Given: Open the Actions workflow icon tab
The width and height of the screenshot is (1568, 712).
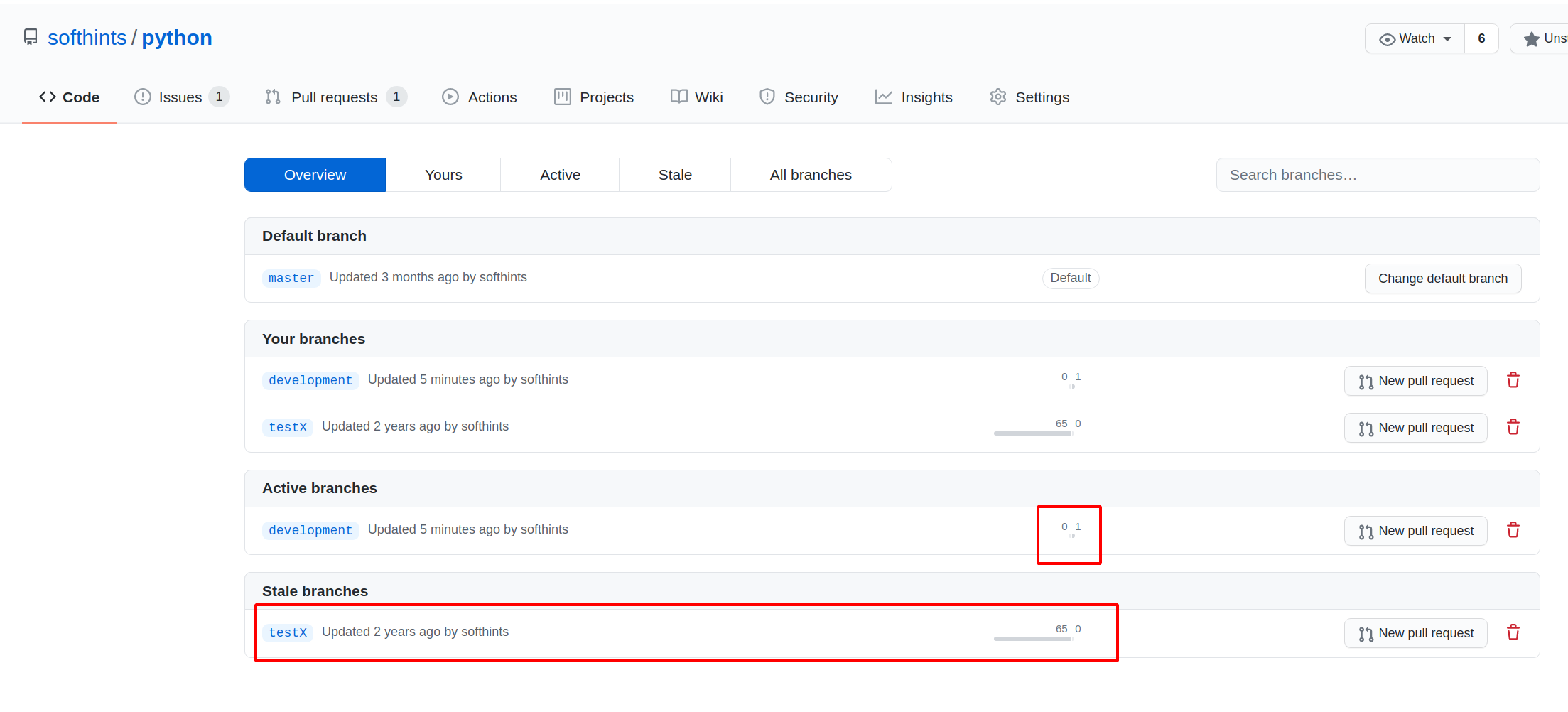Looking at the screenshot, I should click(450, 97).
